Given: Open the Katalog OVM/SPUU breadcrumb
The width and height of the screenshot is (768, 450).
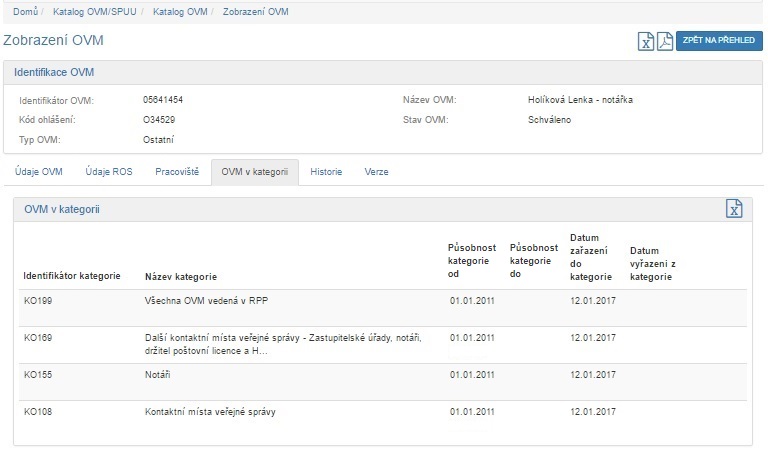Looking at the screenshot, I should pyautogui.click(x=96, y=11).
